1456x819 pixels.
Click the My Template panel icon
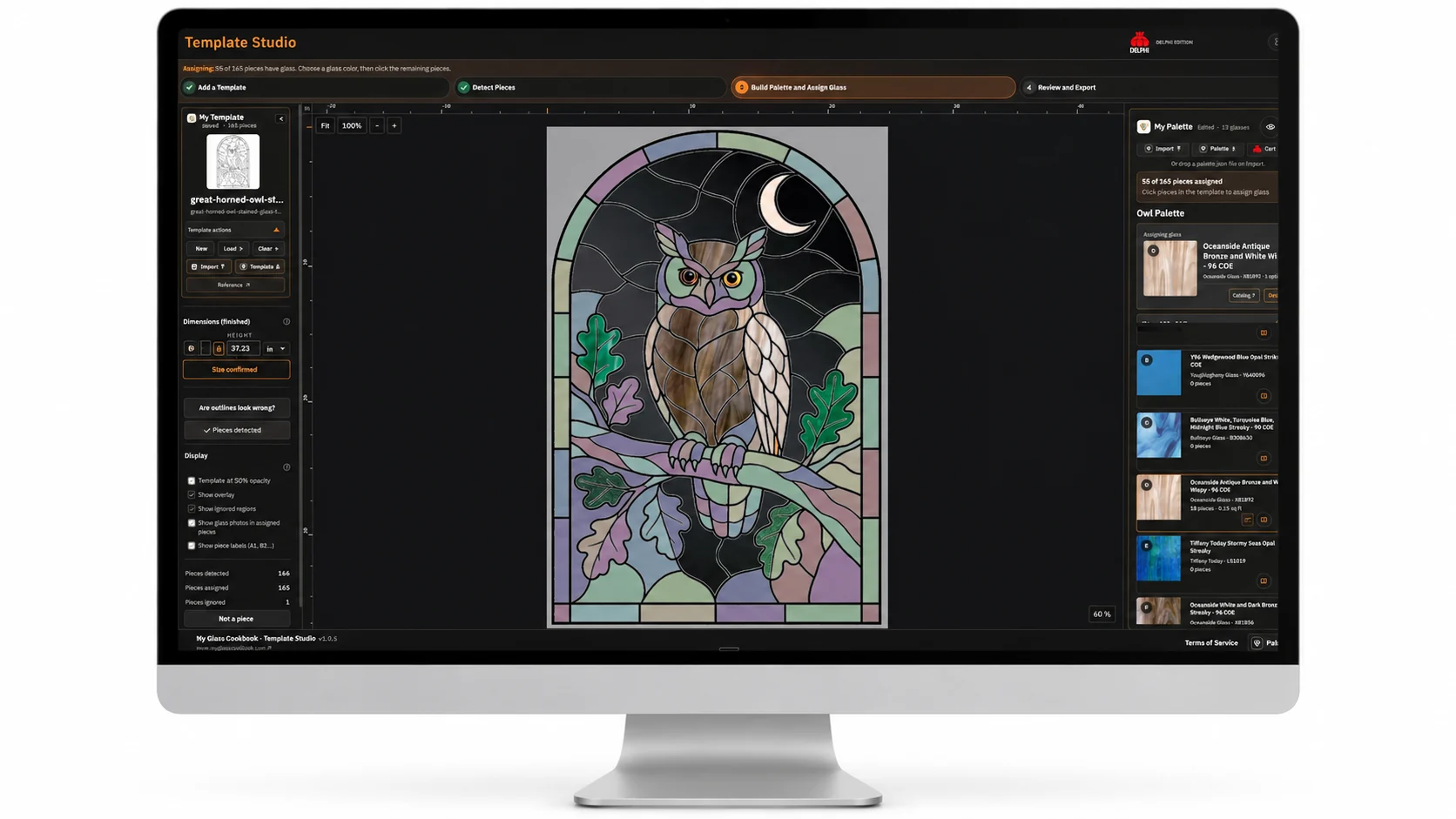coord(192,117)
